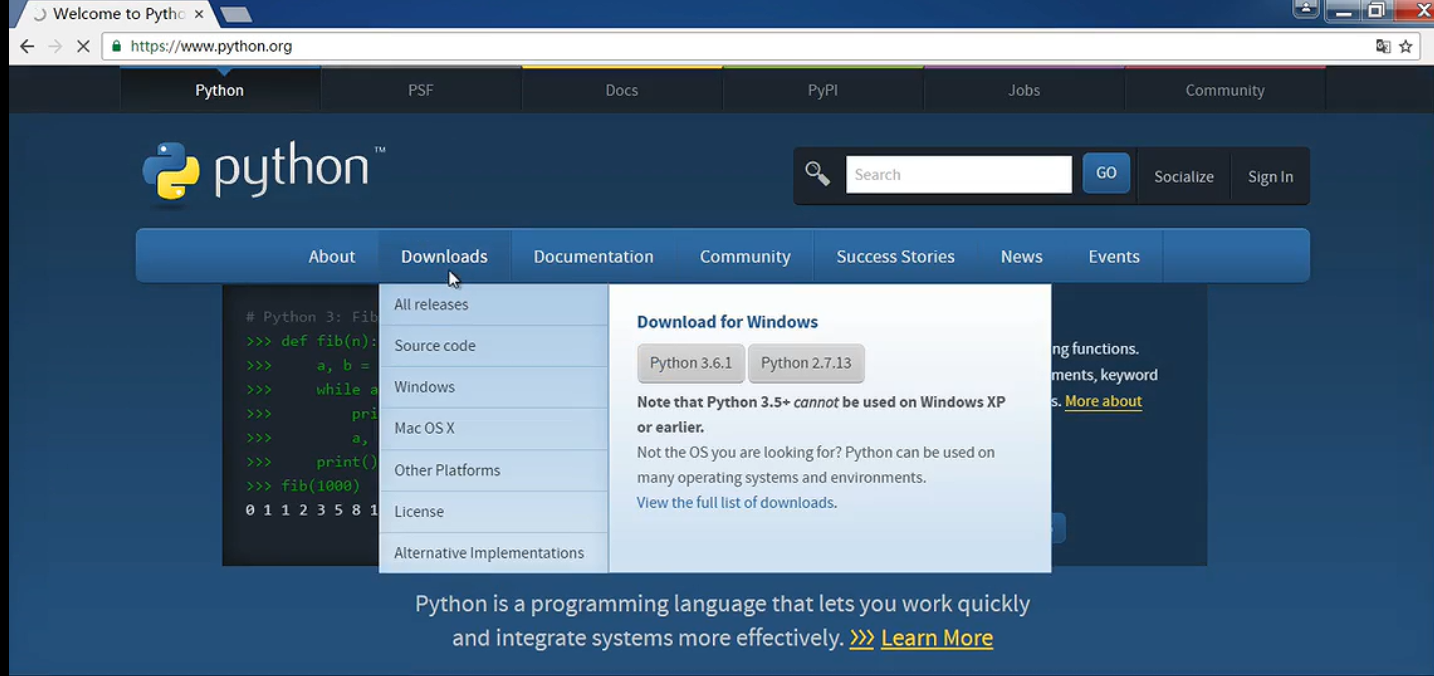The width and height of the screenshot is (1434, 676).
Task: Open Community in main navigation bar
Action: click(x=745, y=256)
